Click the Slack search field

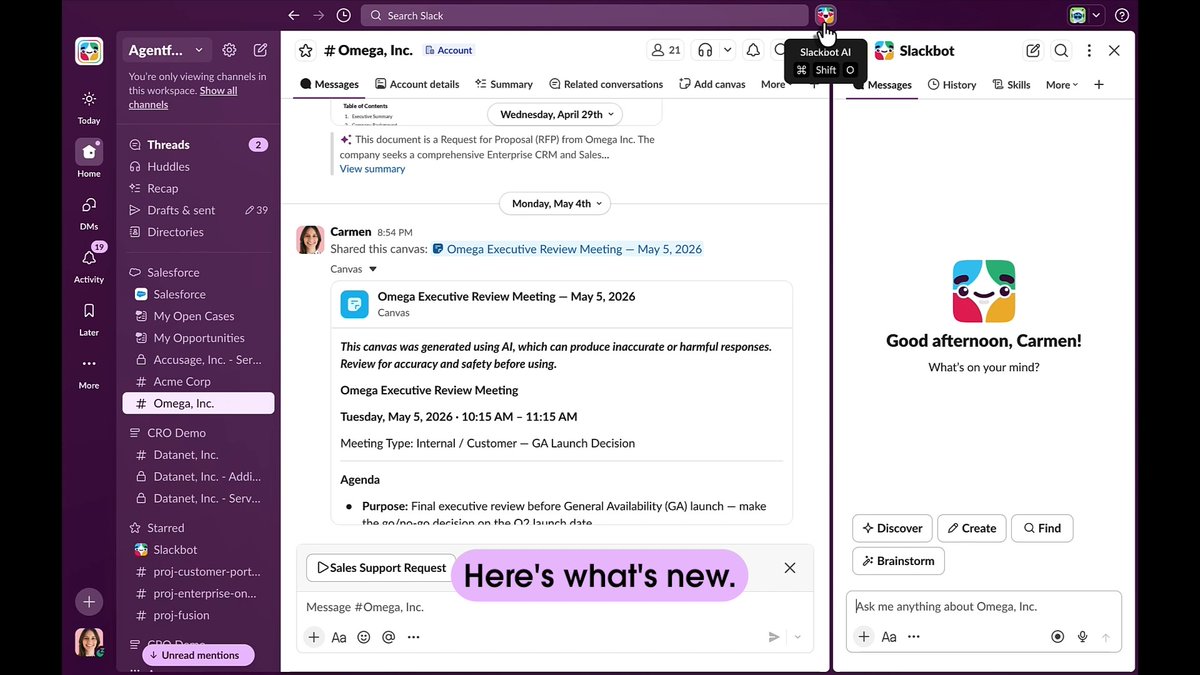(584, 15)
